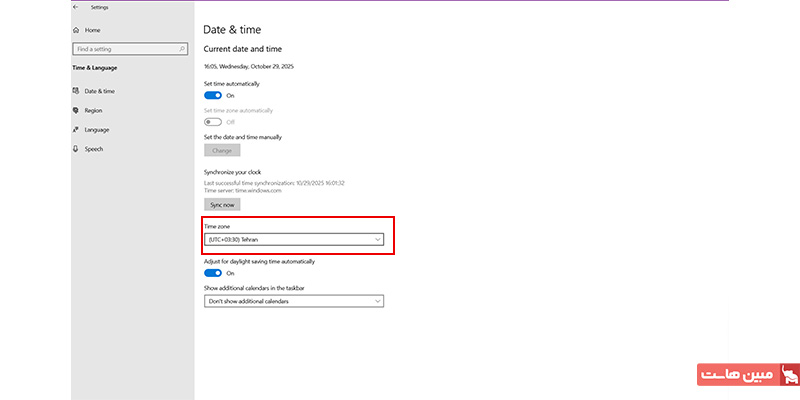Click the Language icon in the sidebar
The height and width of the screenshot is (400, 800).
(76, 129)
